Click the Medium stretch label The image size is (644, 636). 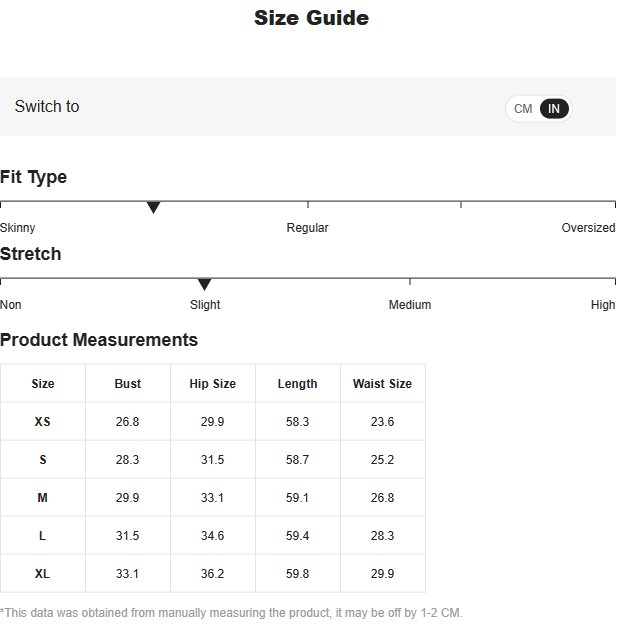tap(410, 305)
